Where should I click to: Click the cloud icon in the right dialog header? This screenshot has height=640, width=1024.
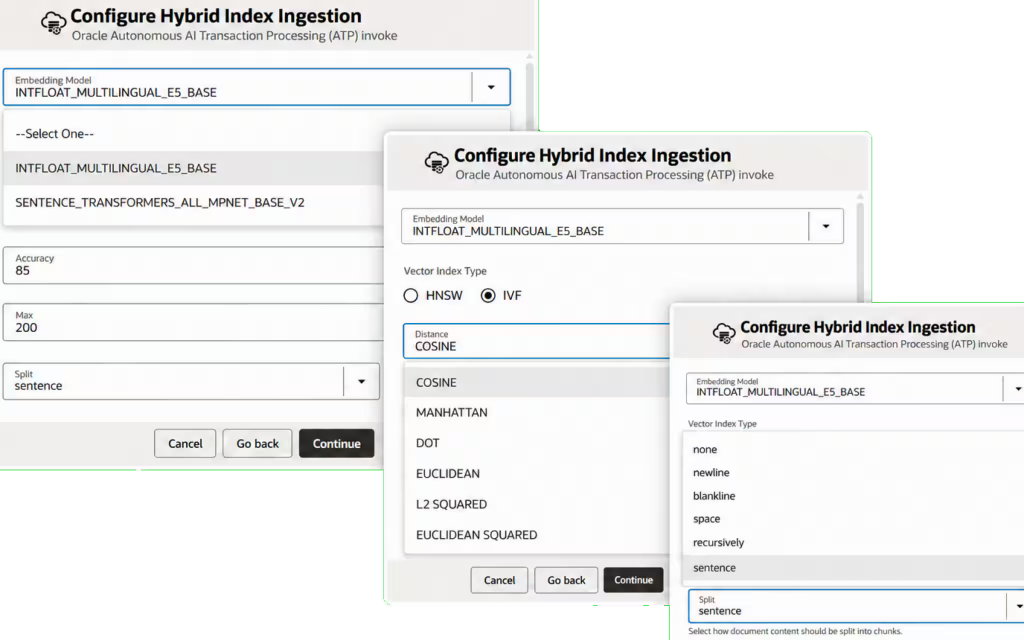(x=724, y=333)
